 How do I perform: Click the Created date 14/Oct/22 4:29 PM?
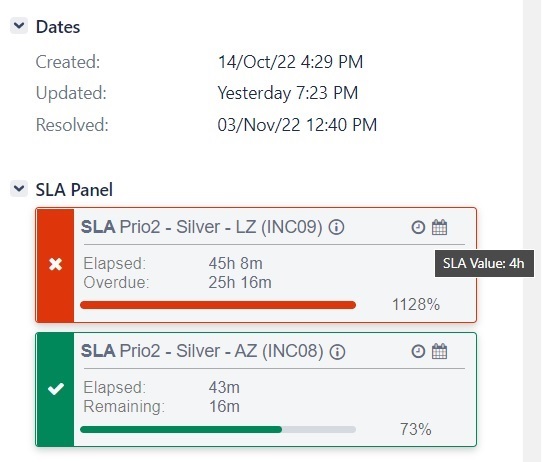[x=290, y=62]
